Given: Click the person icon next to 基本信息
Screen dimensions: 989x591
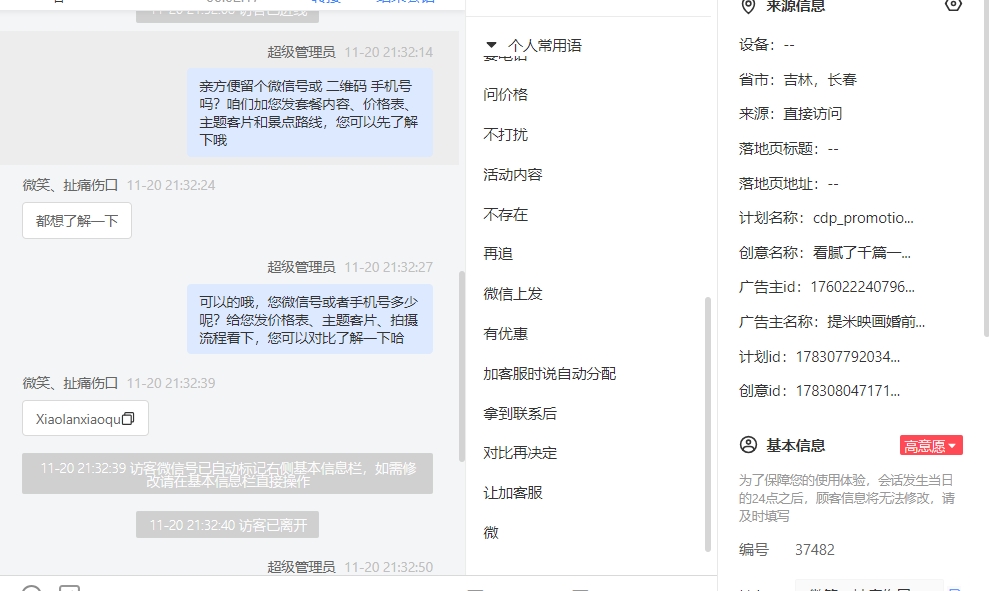Looking at the screenshot, I should [748, 445].
